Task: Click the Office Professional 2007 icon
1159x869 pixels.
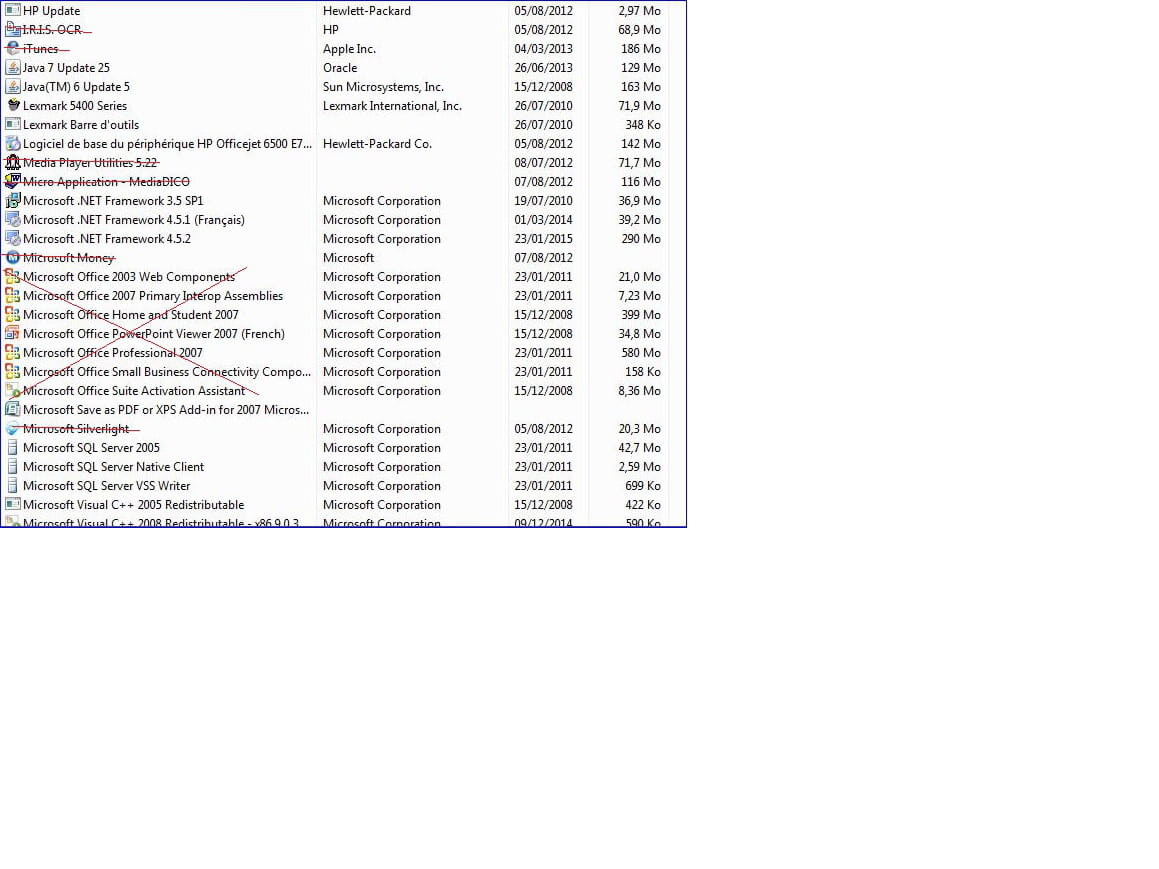Action: point(13,352)
